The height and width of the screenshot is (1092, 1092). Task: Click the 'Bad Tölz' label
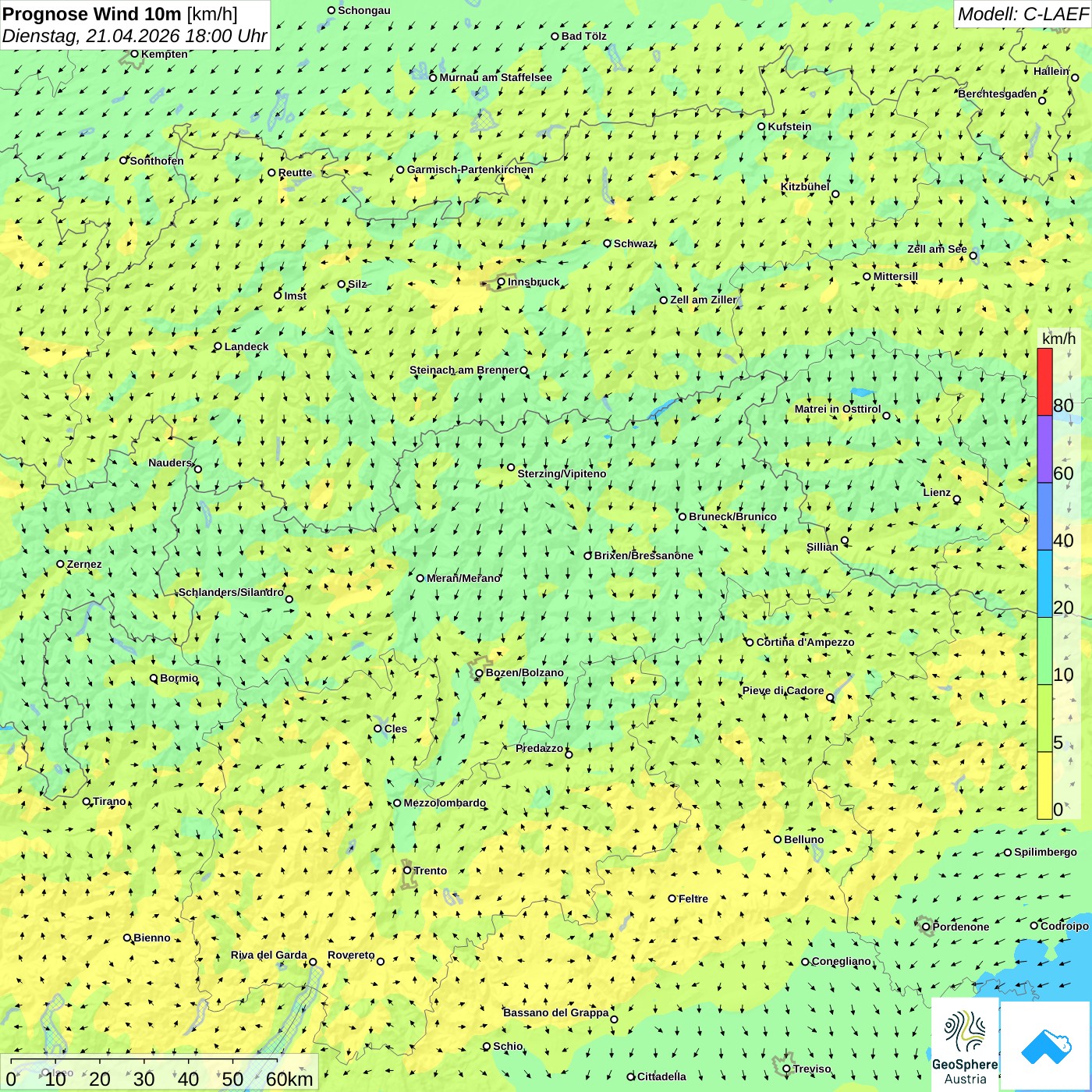pos(584,36)
